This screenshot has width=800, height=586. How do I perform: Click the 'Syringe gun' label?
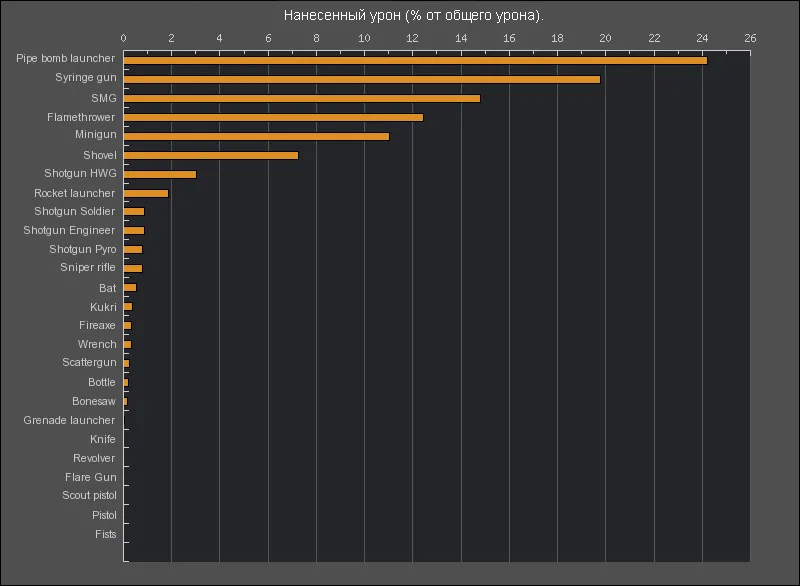[86, 78]
